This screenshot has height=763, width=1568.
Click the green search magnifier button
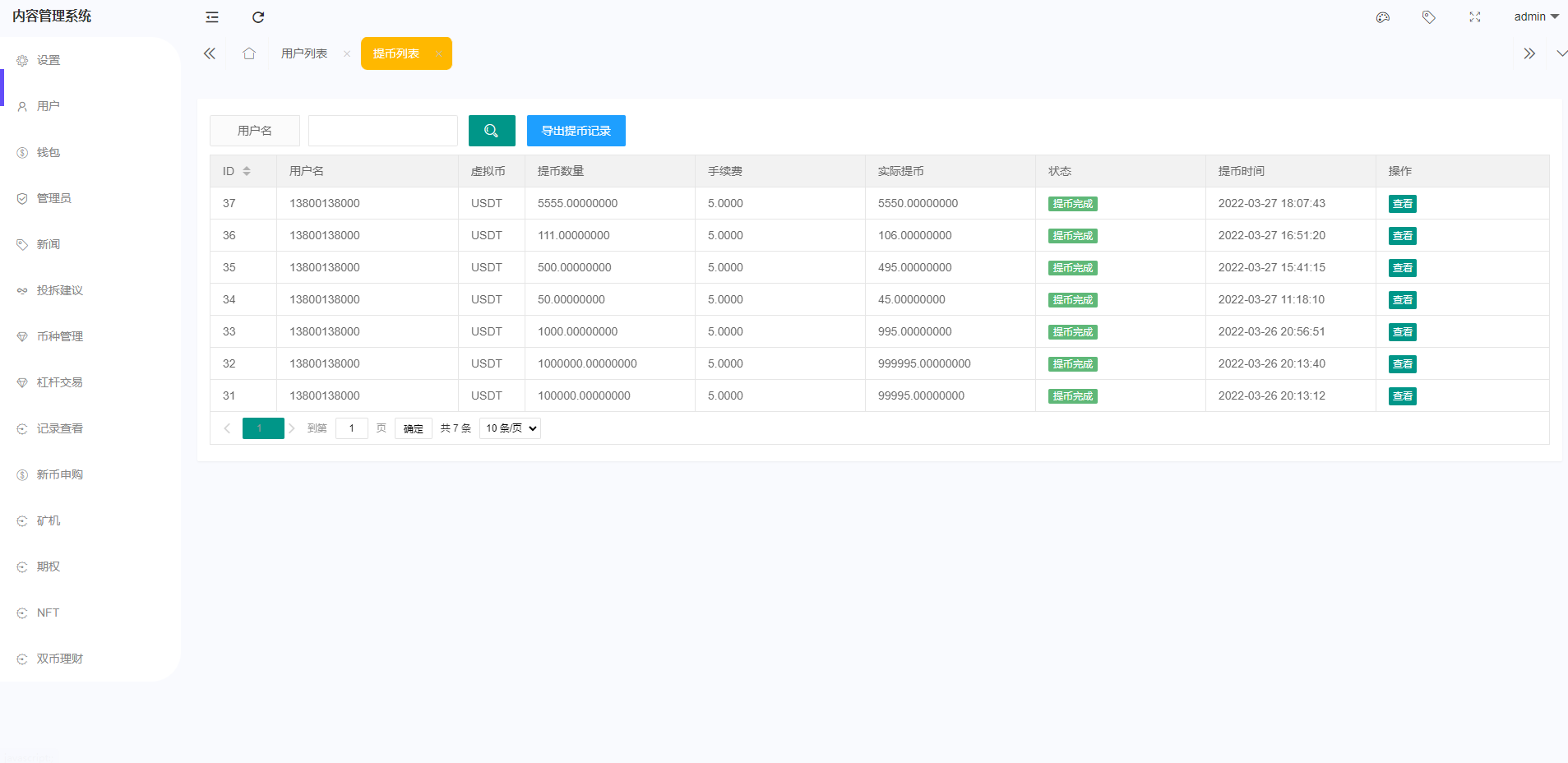492,131
